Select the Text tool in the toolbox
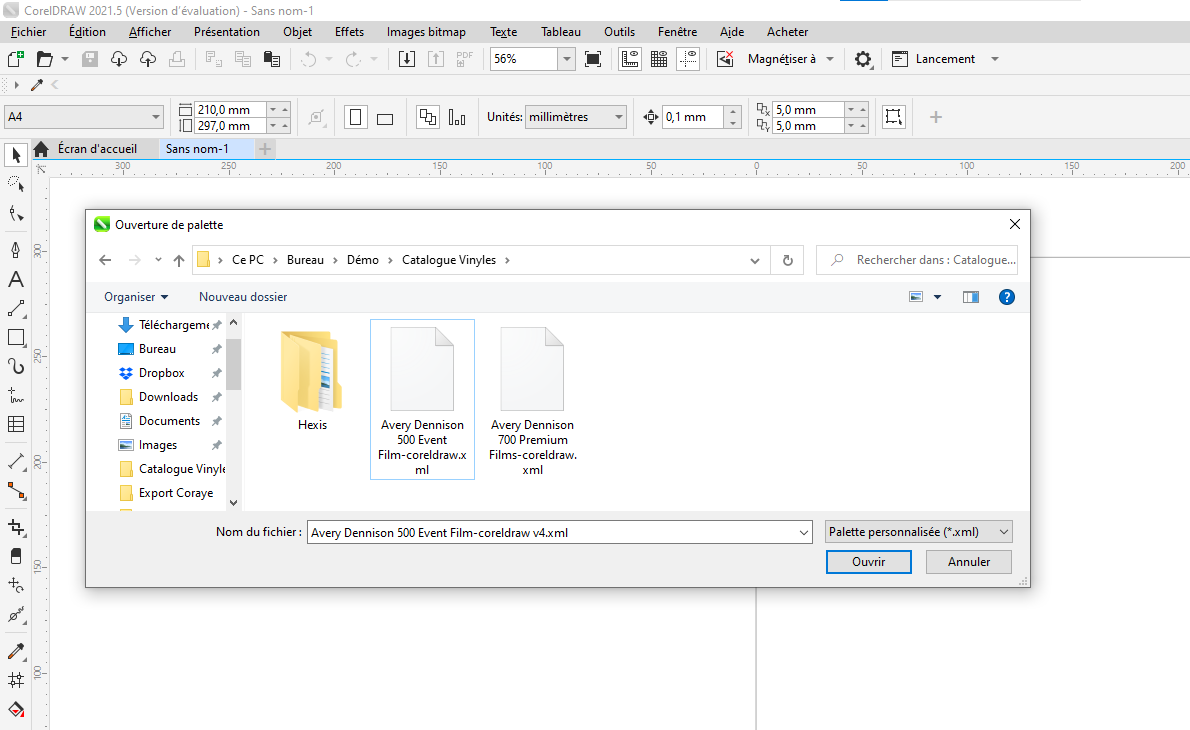1190x730 pixels. pos(16,279)
